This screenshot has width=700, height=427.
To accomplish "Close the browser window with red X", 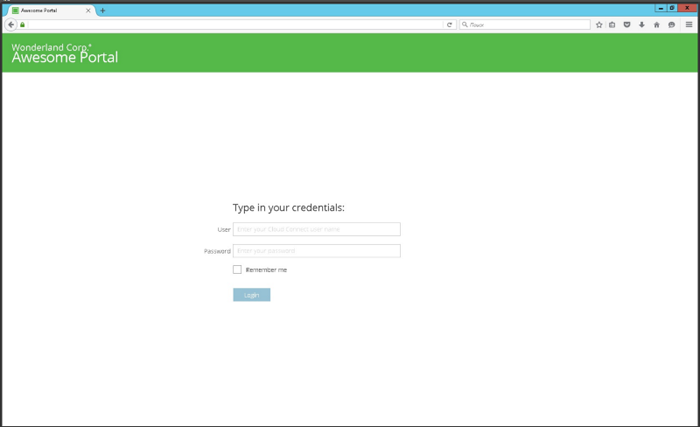I will coord(687,8).
